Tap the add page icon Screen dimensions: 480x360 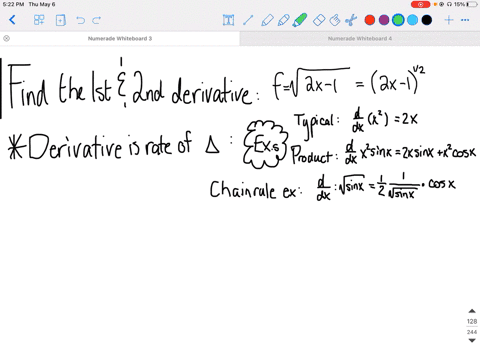(60, 20)
